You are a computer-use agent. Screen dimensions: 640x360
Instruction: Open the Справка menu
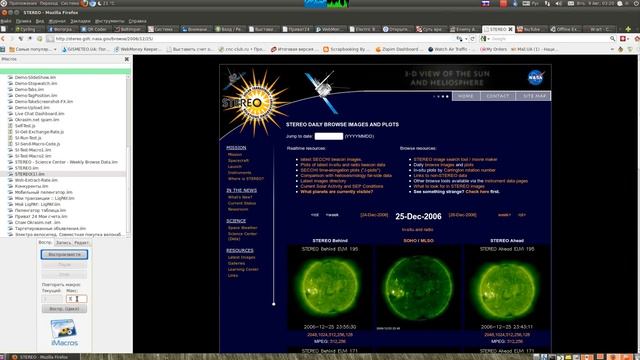[138, 21]
